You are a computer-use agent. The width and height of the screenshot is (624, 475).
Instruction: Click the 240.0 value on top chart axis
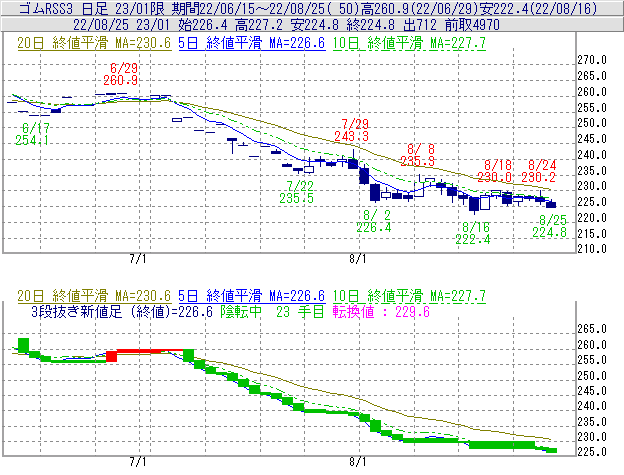(592, 154)
